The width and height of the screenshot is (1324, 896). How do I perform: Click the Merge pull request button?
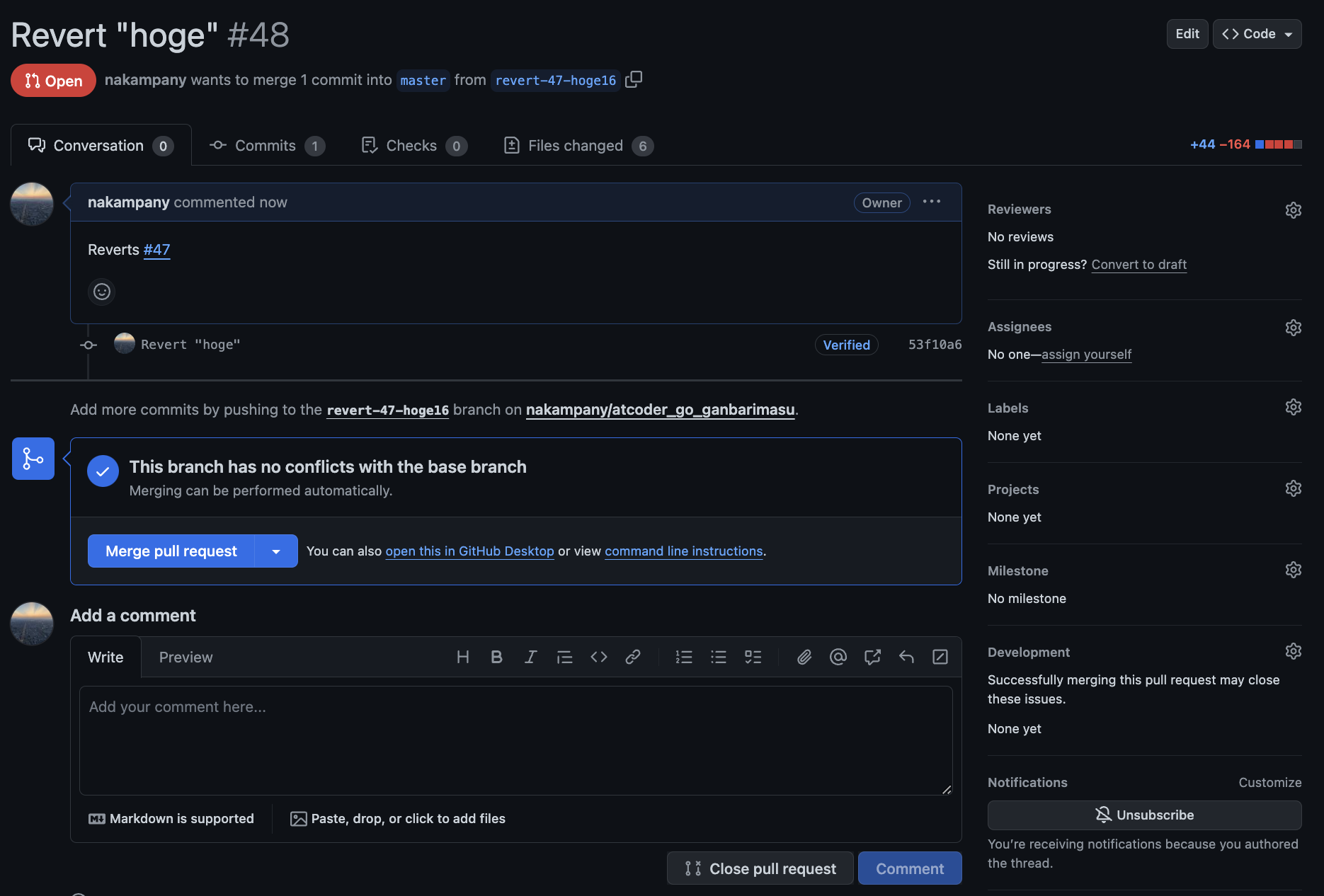coord(171,551)
